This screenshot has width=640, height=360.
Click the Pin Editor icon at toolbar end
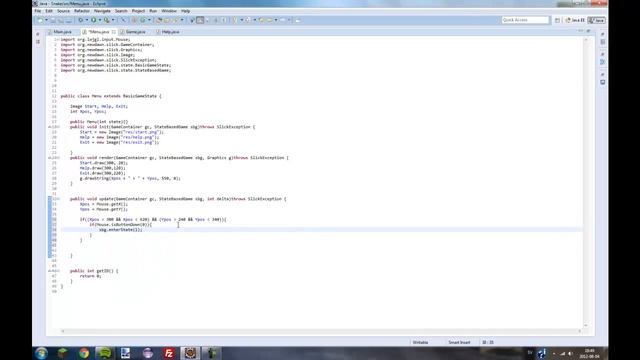(x=298, y=20)
